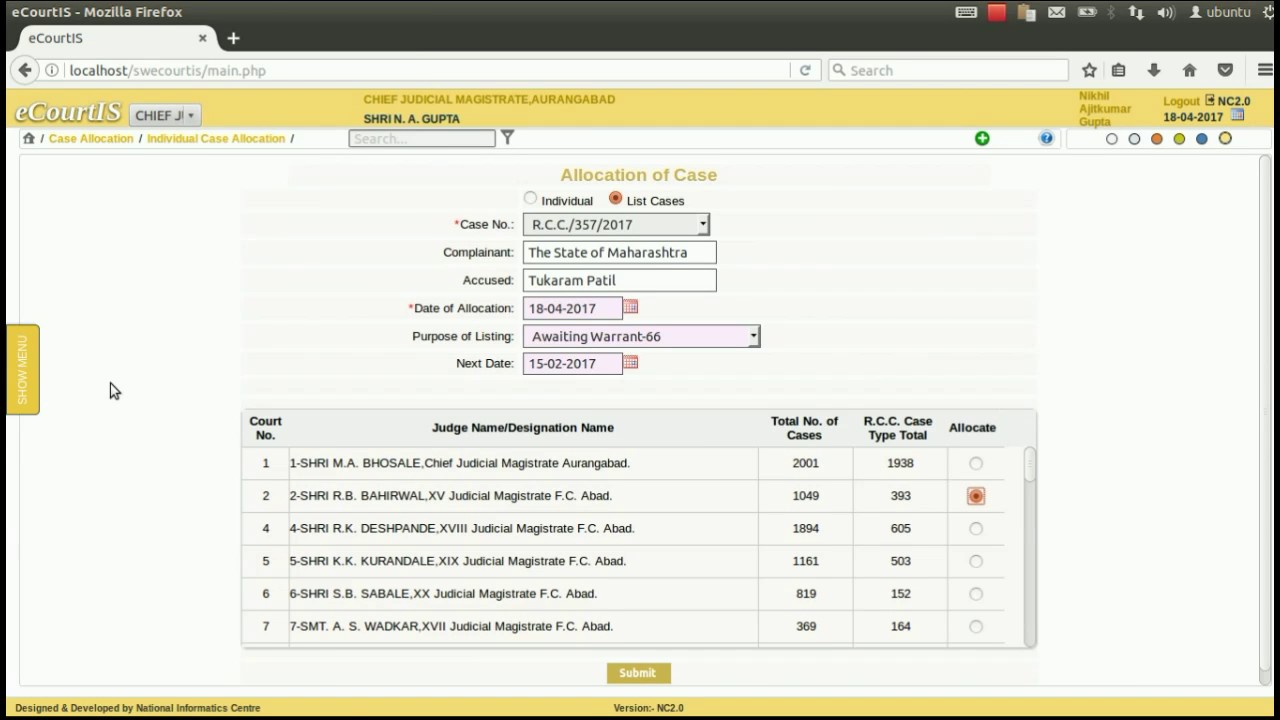Click the logout door icon
Image resolution: width=1280 pixels, height=720 pixels.
click(1209, 100)
